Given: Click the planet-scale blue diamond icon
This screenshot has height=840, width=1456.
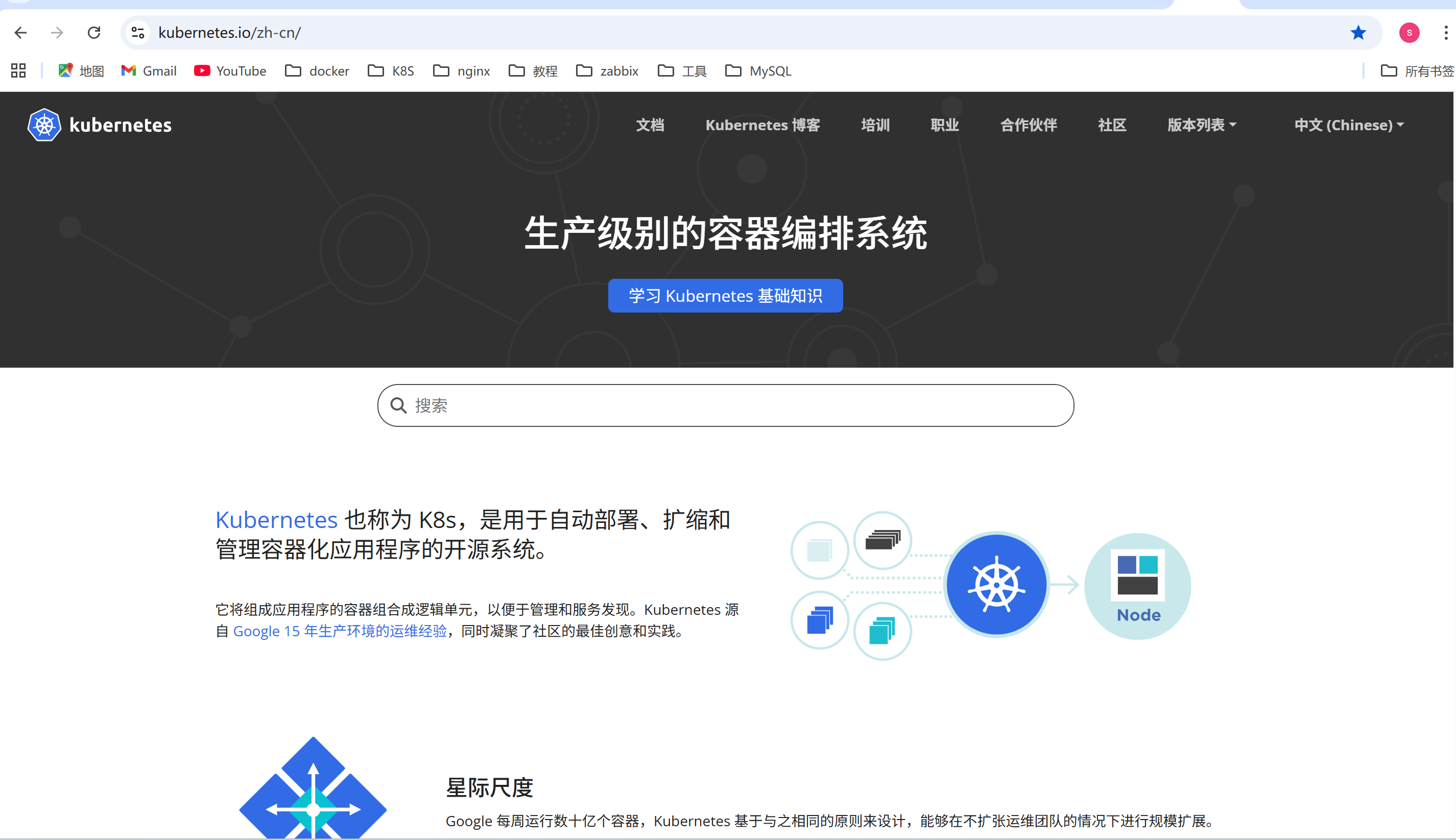Looking at the screenshot, I should coord(313,787).
